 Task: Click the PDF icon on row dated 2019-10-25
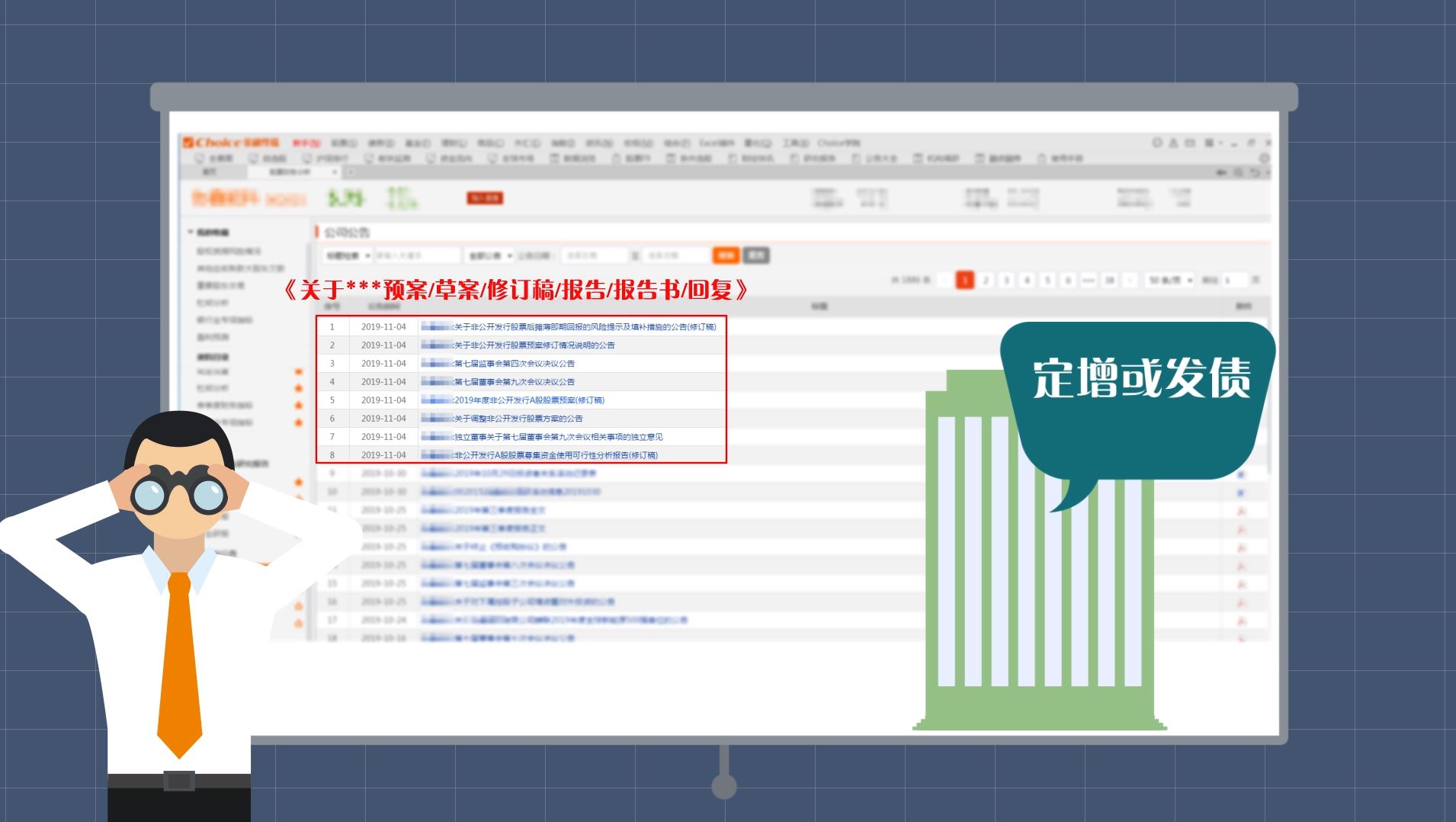point(1241,511)
